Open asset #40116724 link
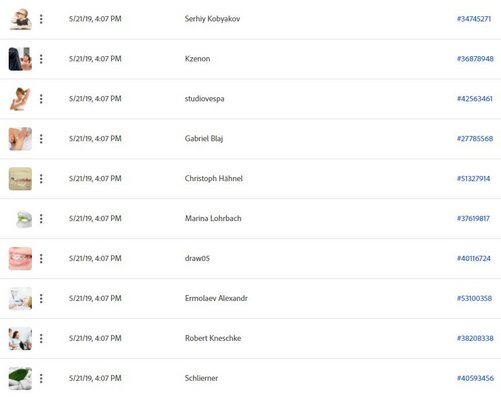 [x=474, y=258]
